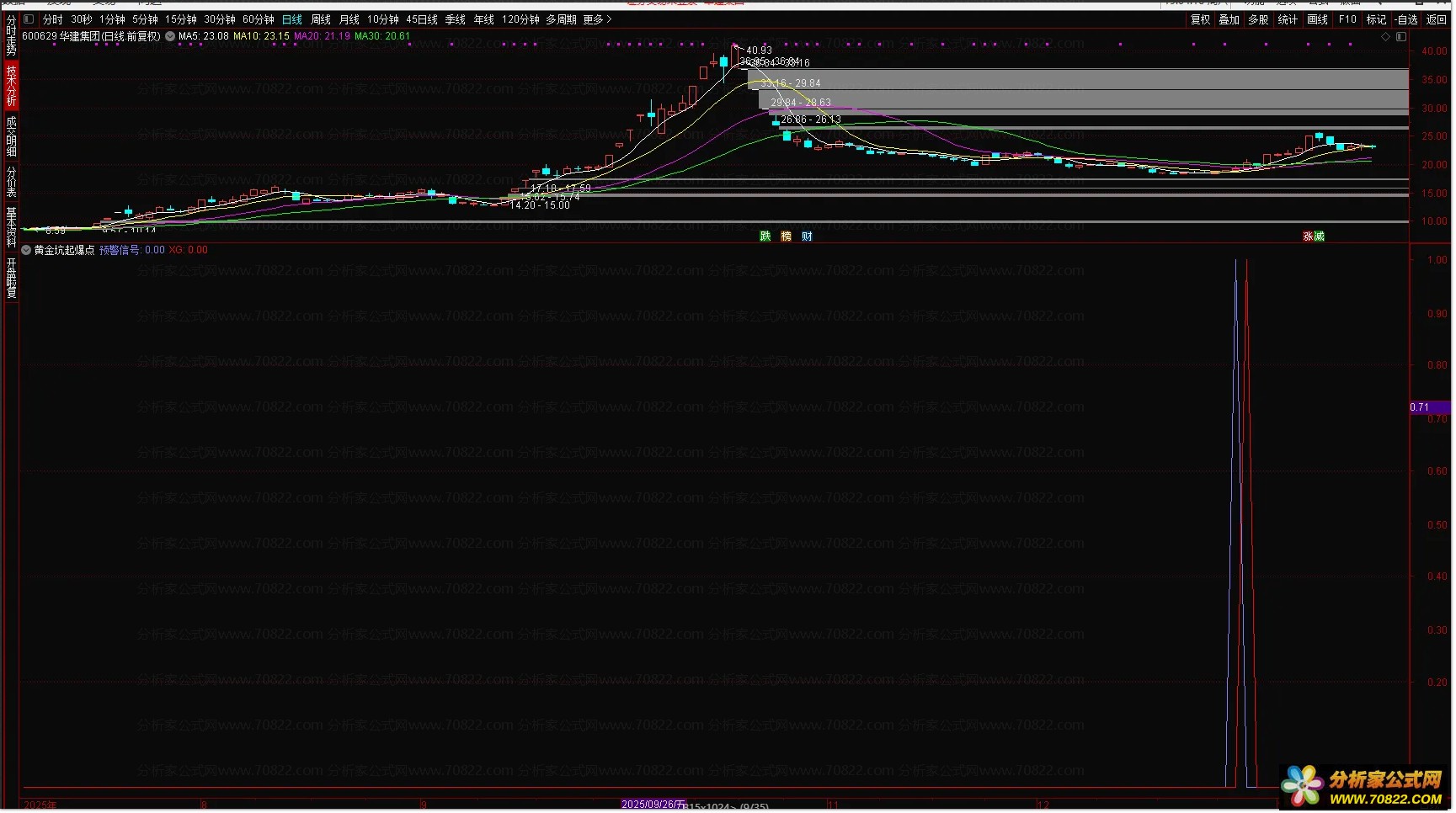This screenshot has height=813, width=1456.
Task: Open the F10 company info
Action: [1347, 19]
